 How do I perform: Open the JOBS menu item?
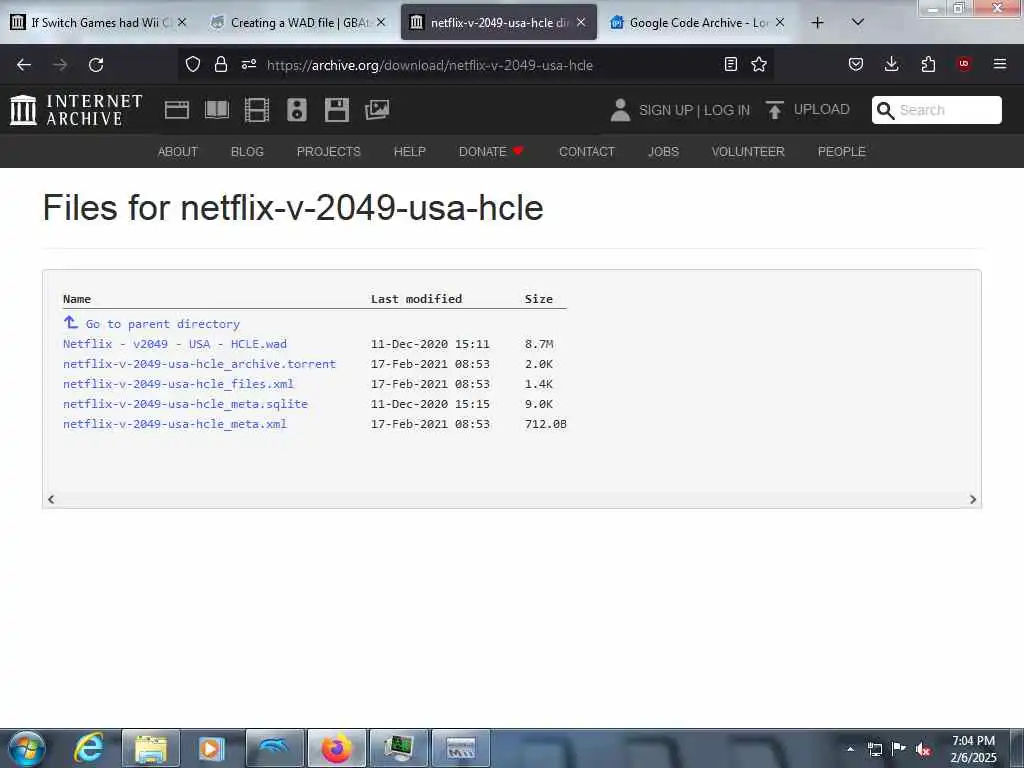[664, 152]
